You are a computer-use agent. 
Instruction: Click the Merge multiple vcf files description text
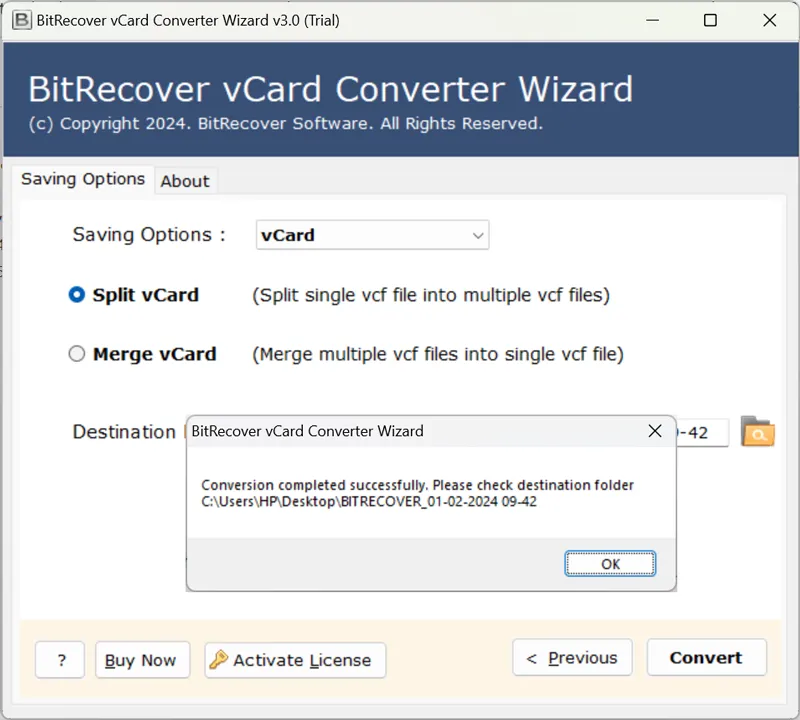pyautogui.click(x=438, y=354)
